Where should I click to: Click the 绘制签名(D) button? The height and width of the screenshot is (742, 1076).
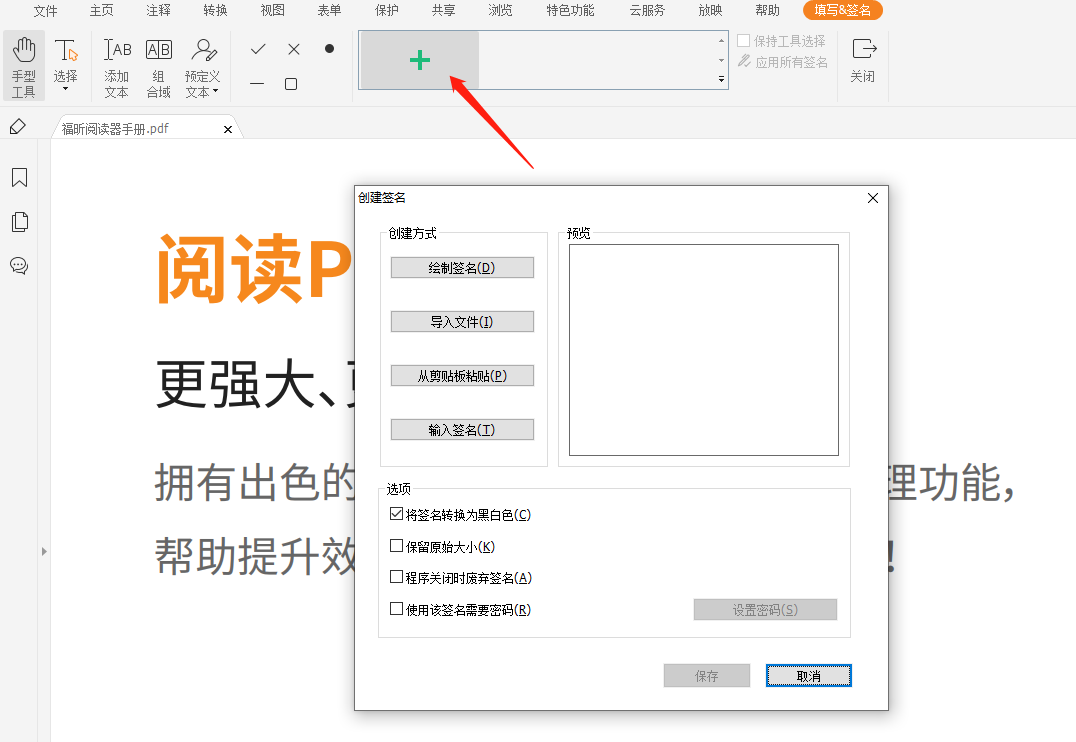pos(462,268)
